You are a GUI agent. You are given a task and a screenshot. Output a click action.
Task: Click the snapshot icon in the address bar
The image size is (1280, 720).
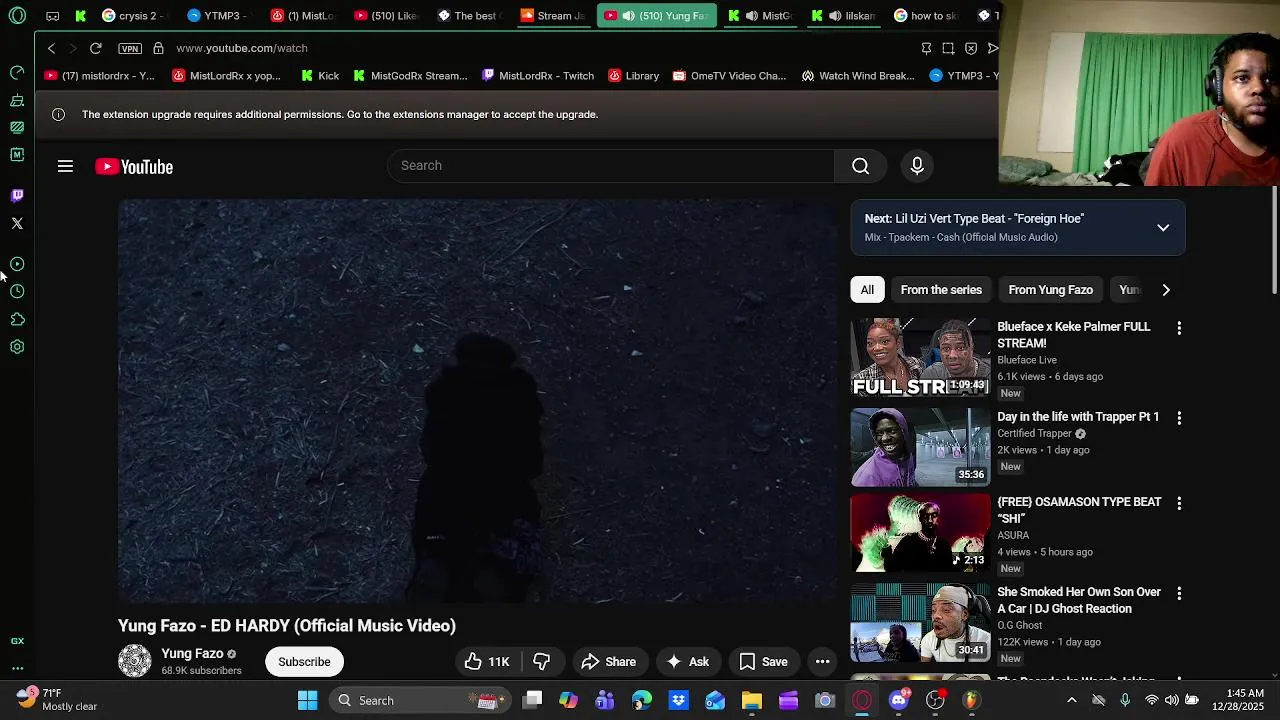coord(948,48)
